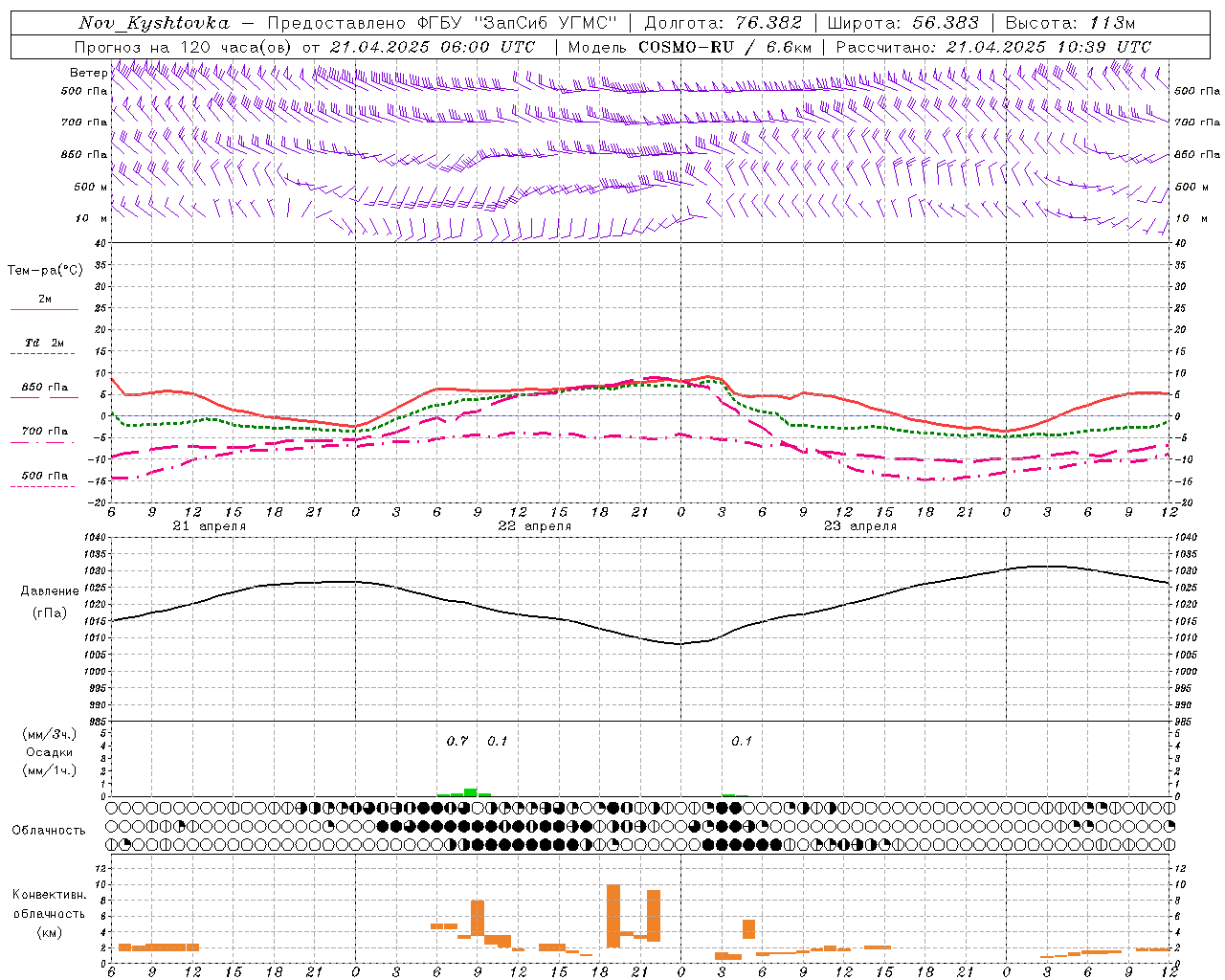
Task: Click the "(мм/1ч.)" precipitation unit label
Action: (49, 770)
